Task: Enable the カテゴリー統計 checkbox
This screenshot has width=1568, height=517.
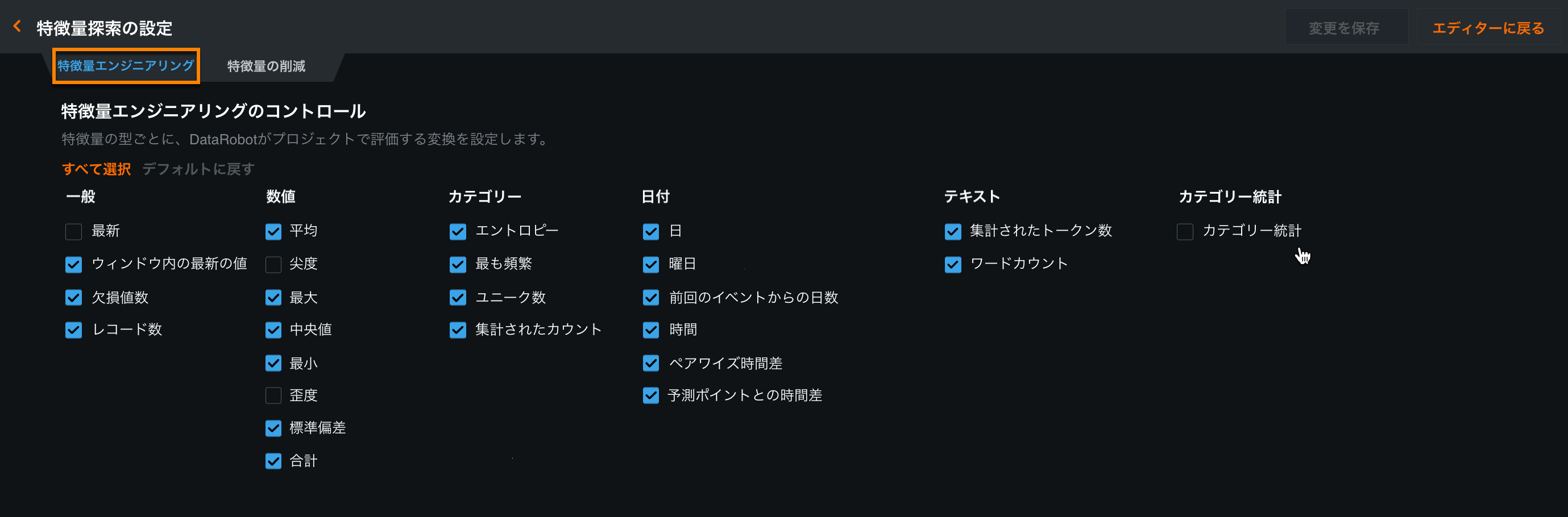Action: tap(1184, 231)
